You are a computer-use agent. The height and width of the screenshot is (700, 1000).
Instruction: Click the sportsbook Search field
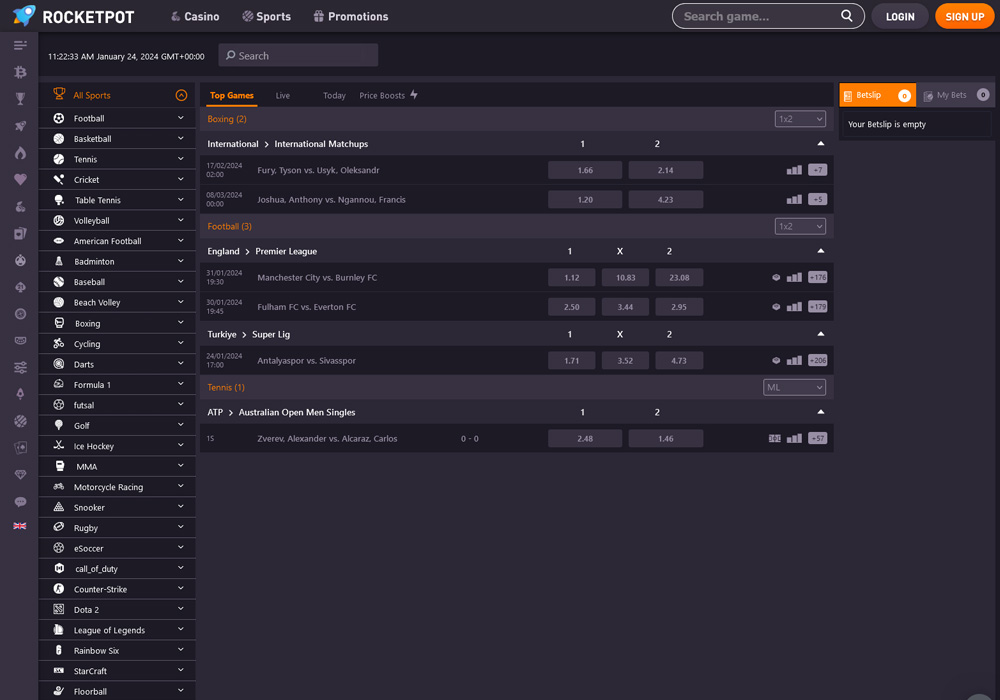point(298,55)
